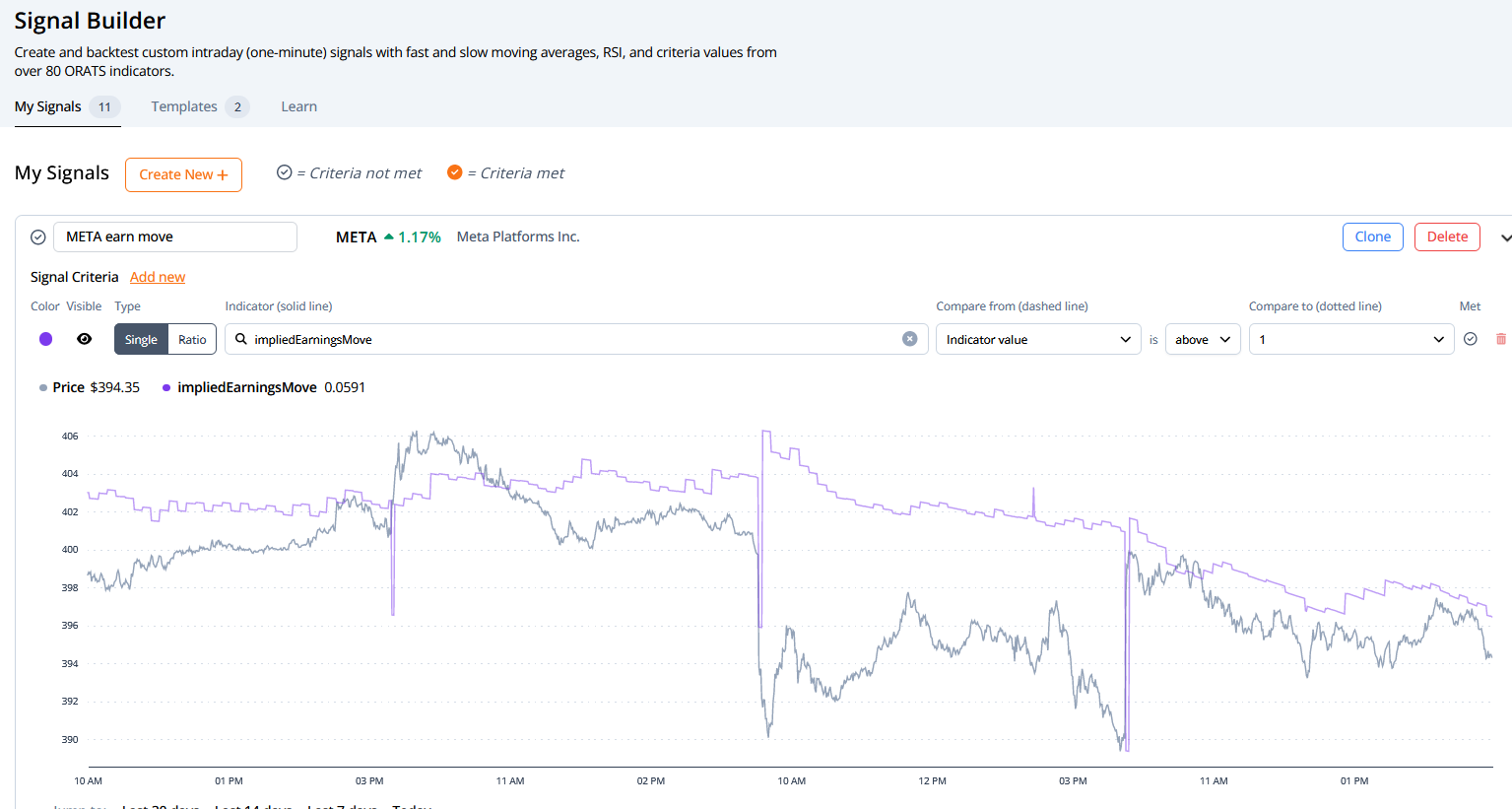The height and width of the screenshot is (809, 1512).
Task: Click the red trash icon for criteria row
Action: click(x=1500, y=339)
